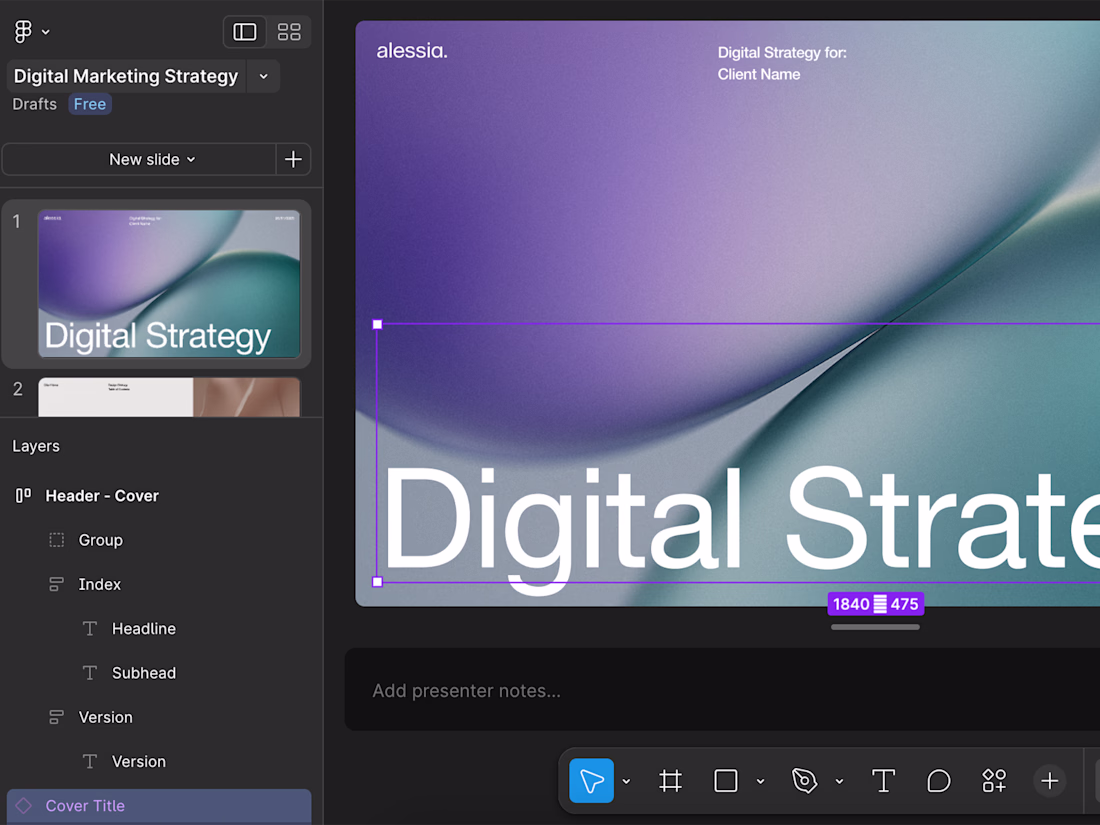Select slide 2 thumbnail
This screenshot has width=1100, height=825.
[169, 397]
